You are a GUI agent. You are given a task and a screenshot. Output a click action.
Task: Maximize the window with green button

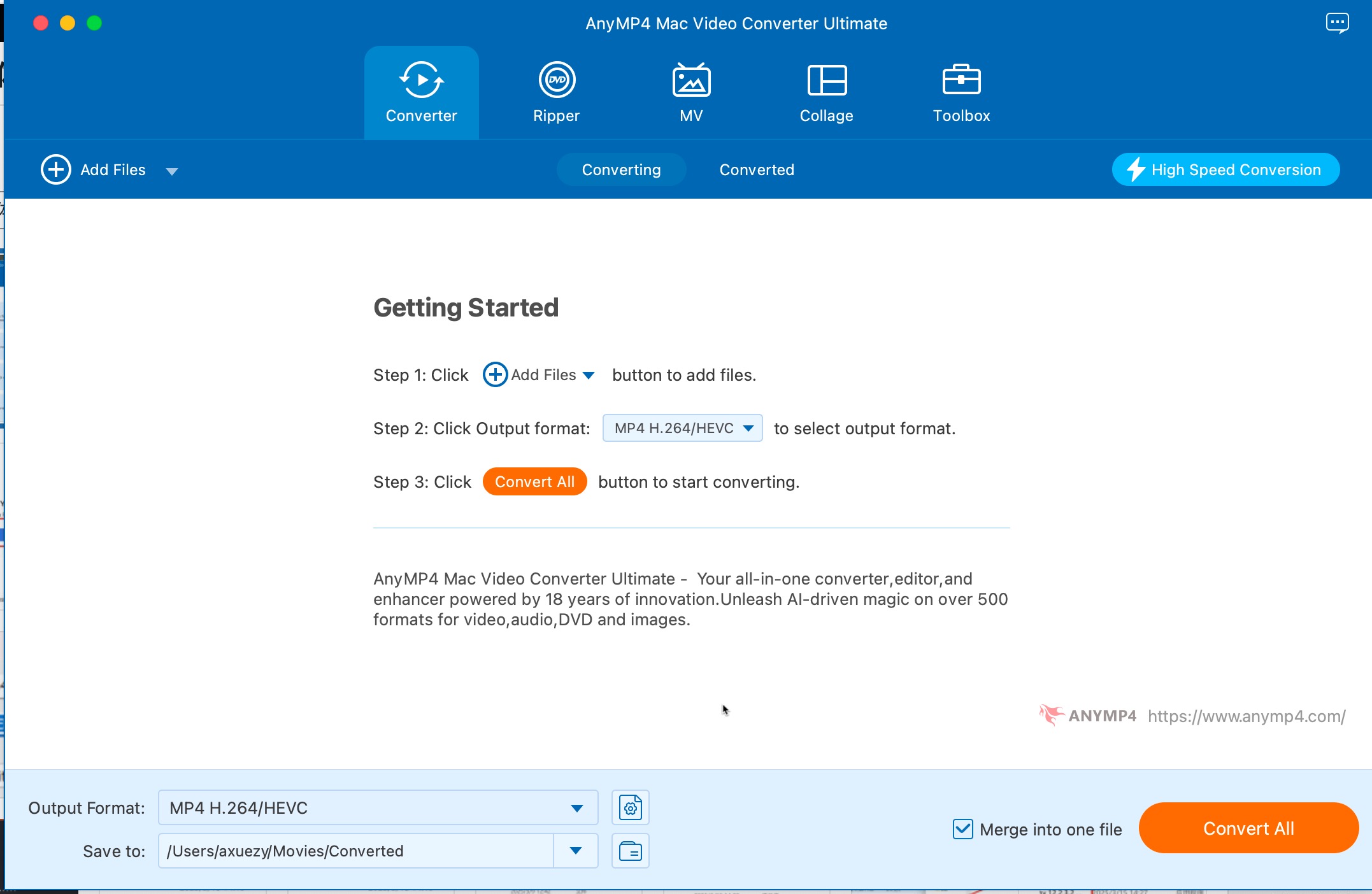pyautogui.click(x=94, y=23)
